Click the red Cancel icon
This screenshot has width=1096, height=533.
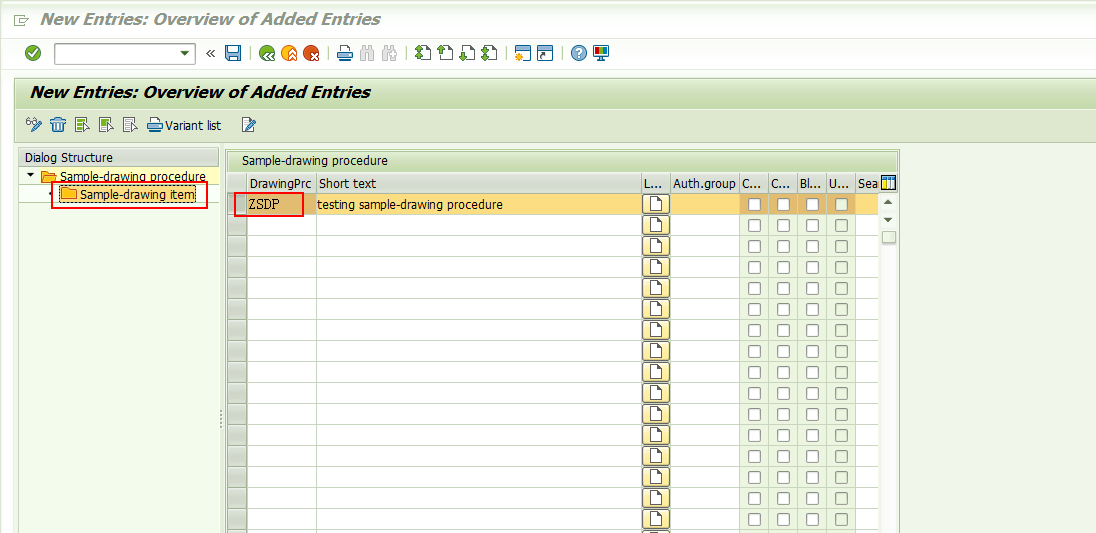311,53
